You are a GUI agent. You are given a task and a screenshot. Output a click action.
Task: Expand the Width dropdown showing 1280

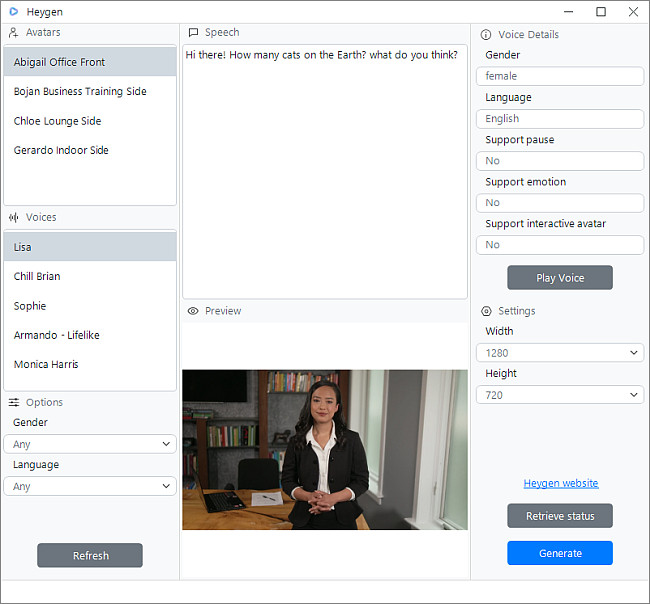point(560,353)
